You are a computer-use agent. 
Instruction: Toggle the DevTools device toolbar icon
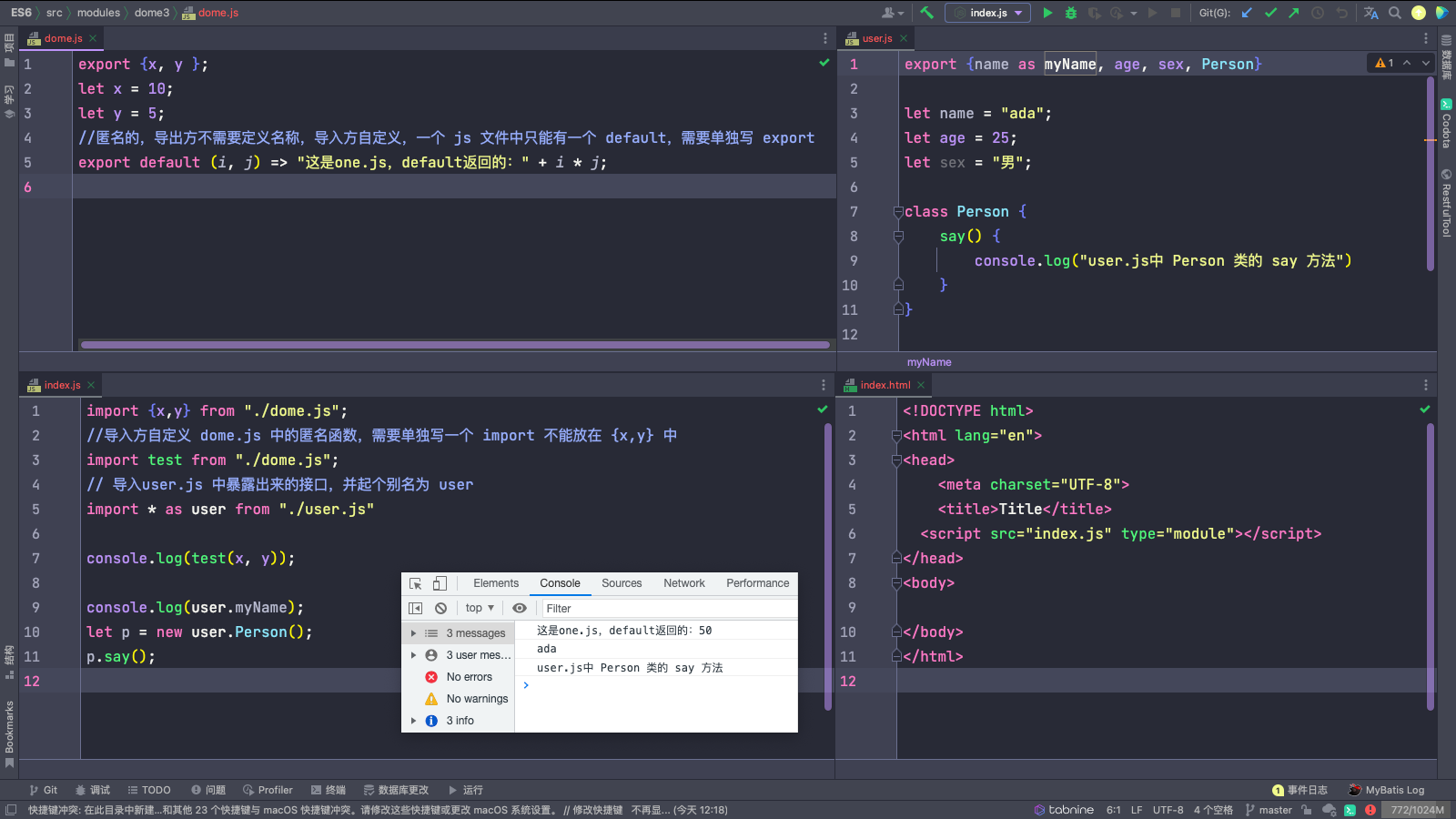click(440, 583)
